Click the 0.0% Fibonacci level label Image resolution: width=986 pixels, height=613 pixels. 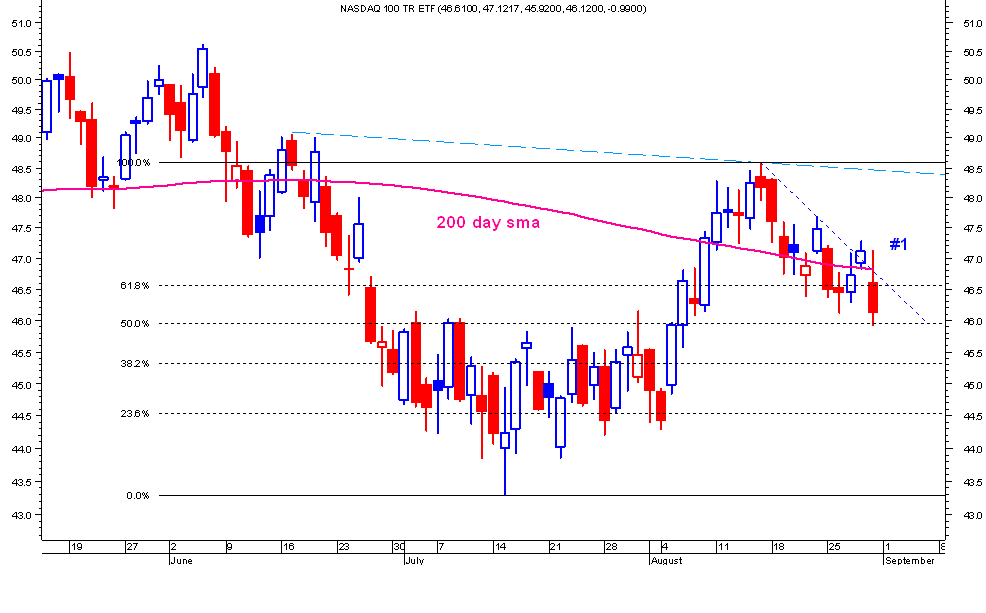(x=138, y=495)
